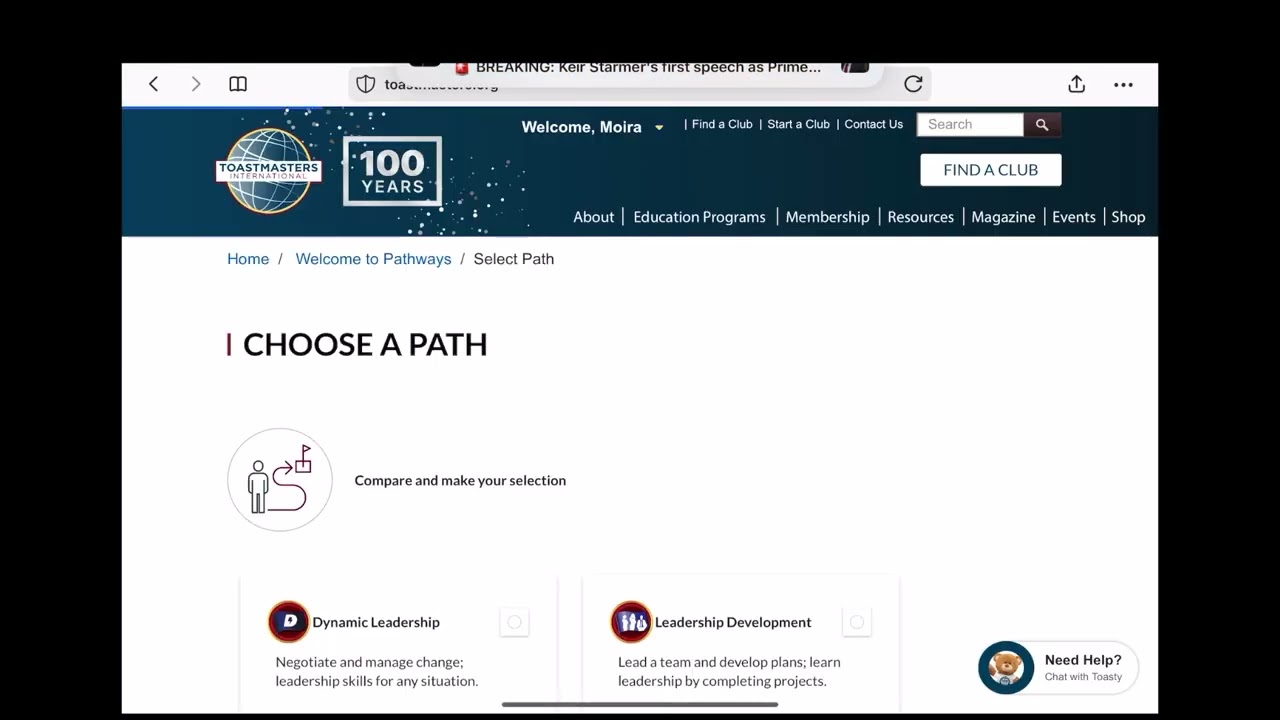The height and width of the screenshot is (720, 1280).
Task: Open the Shop menu
Action: 1128,217
